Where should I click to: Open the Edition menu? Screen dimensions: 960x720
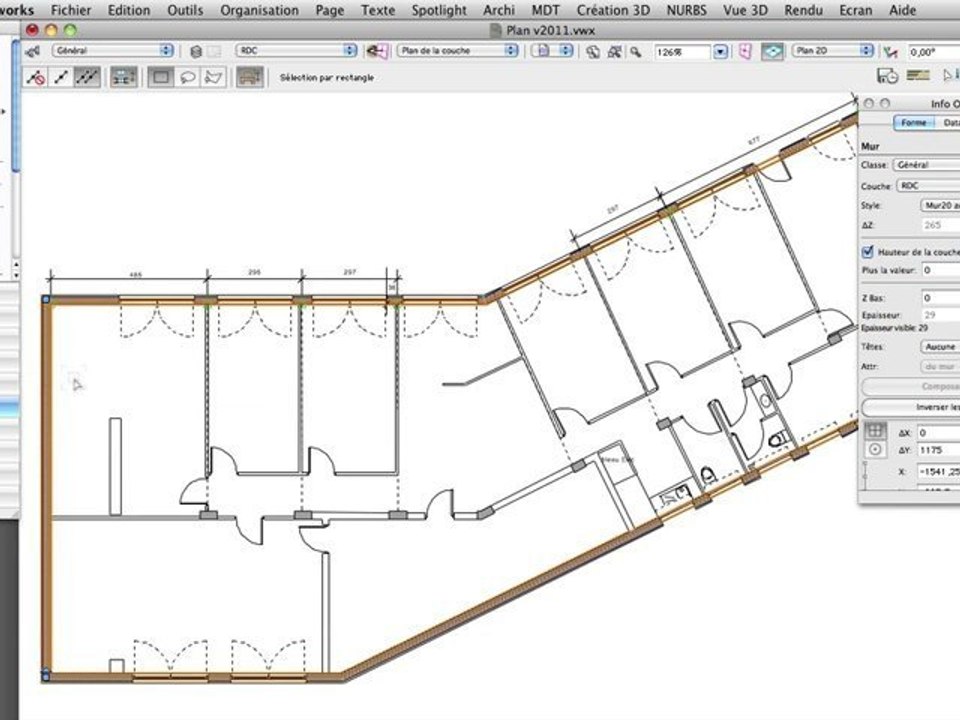[x=129, y=10]
